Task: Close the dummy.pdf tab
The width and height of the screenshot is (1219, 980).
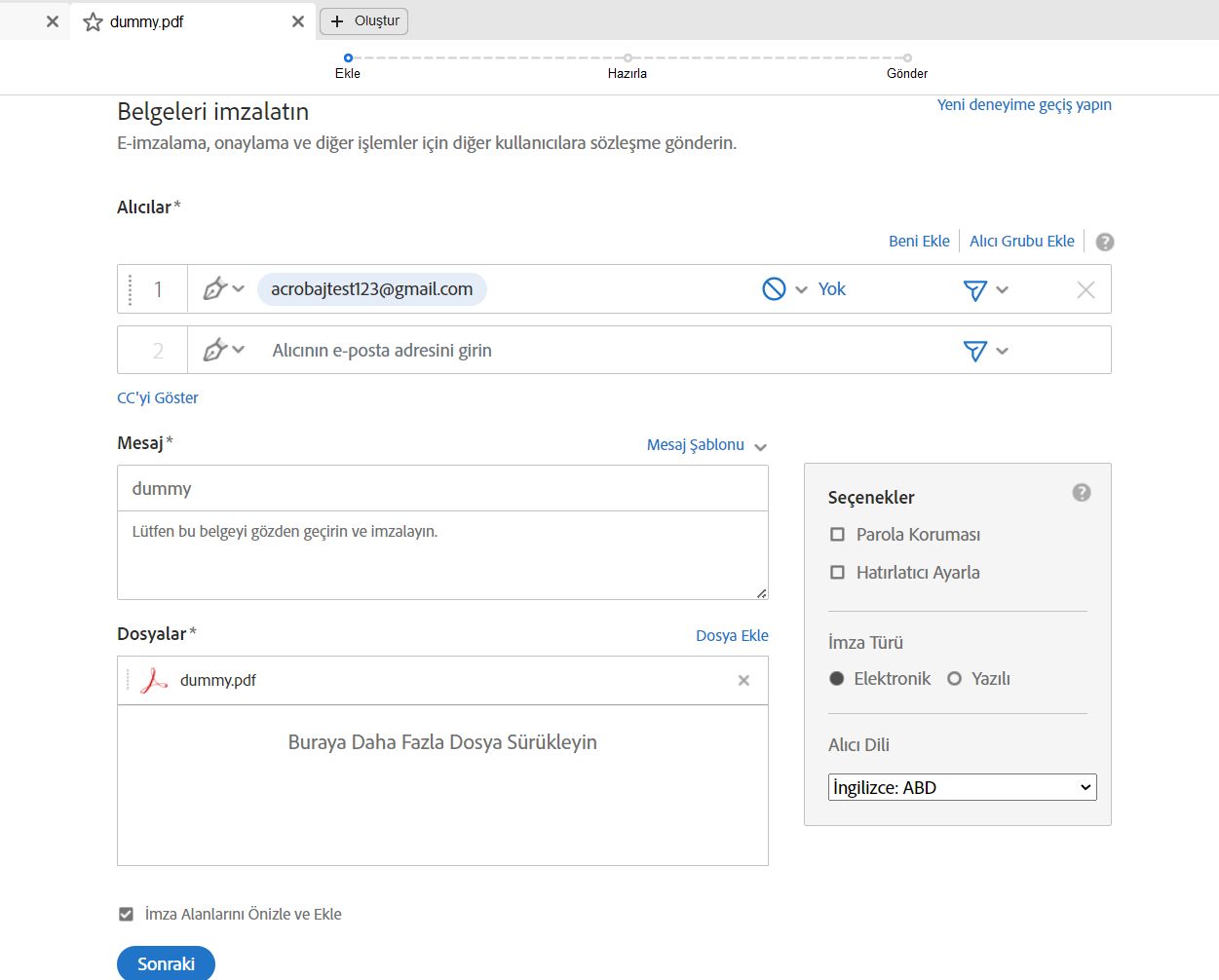Action: (298, 21)
